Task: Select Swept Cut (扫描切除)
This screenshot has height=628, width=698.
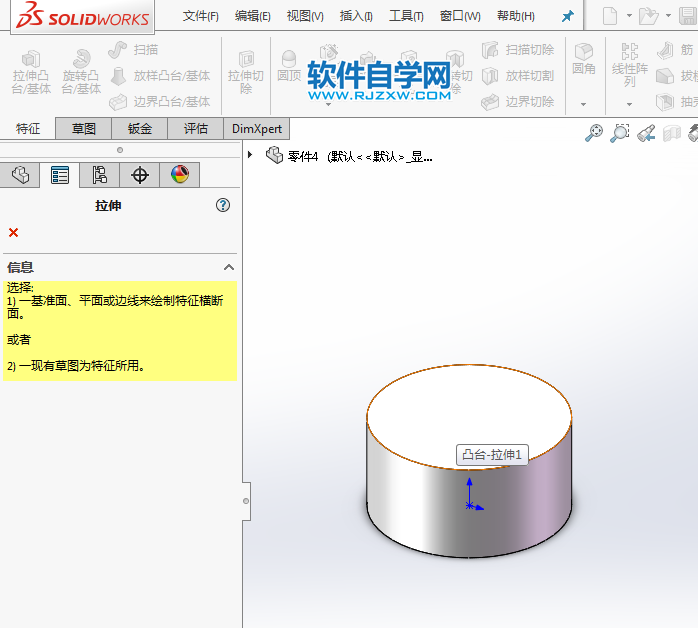Action: pyautogui.click(x=518, y=49)
